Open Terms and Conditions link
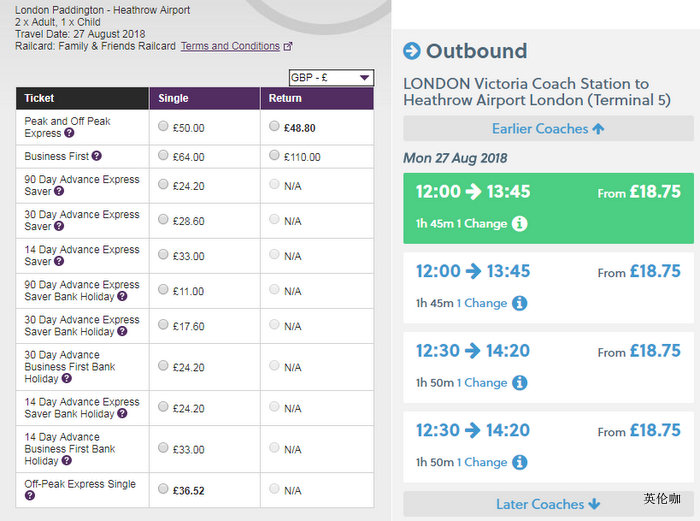 point(230,46)
